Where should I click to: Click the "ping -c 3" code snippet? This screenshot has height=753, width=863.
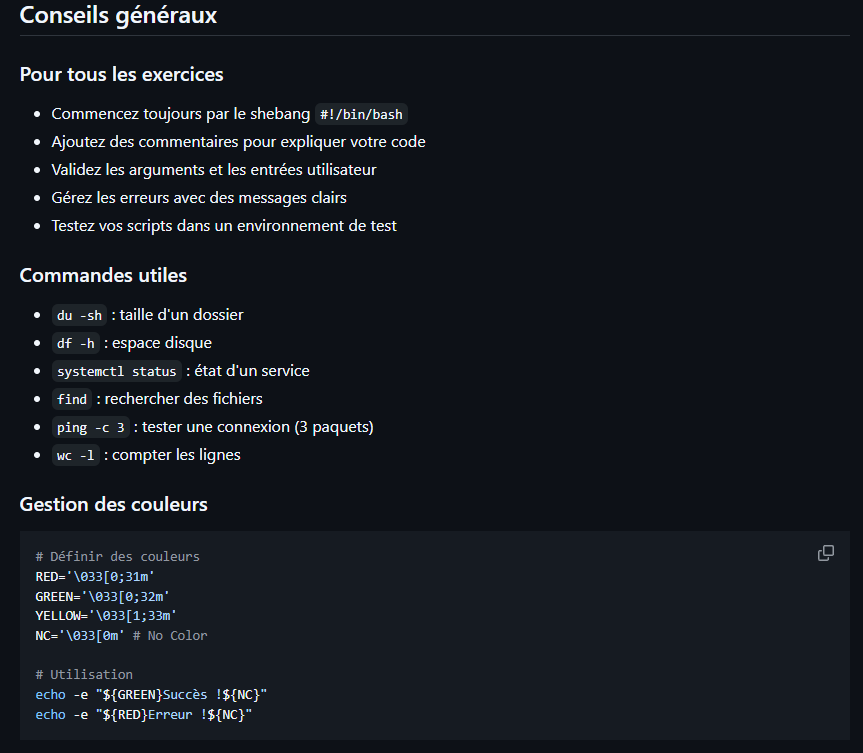tap(90, 427)
